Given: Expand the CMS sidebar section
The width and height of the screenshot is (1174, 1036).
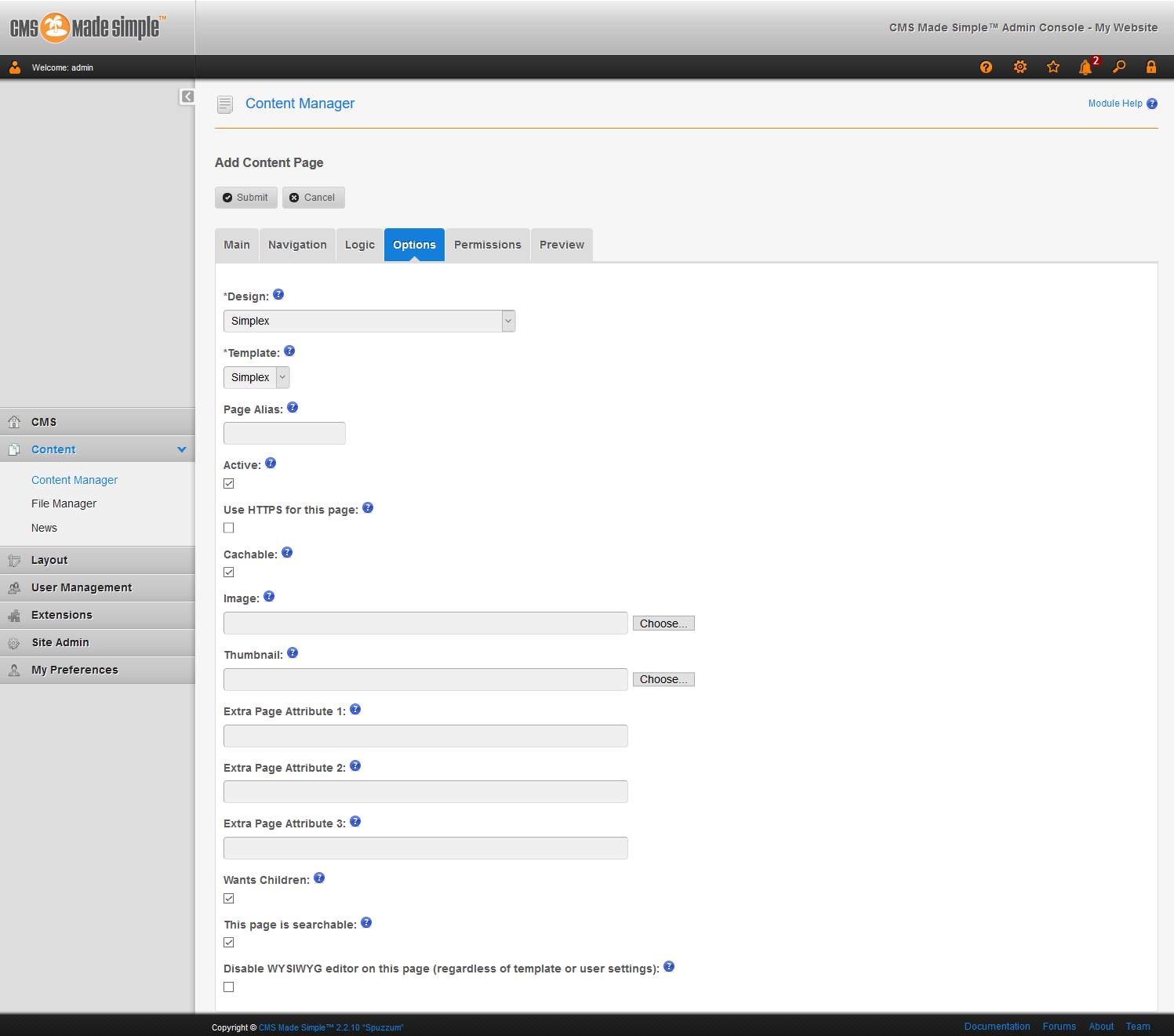Looking at the screenshot, I should click(x=97, y=422).
